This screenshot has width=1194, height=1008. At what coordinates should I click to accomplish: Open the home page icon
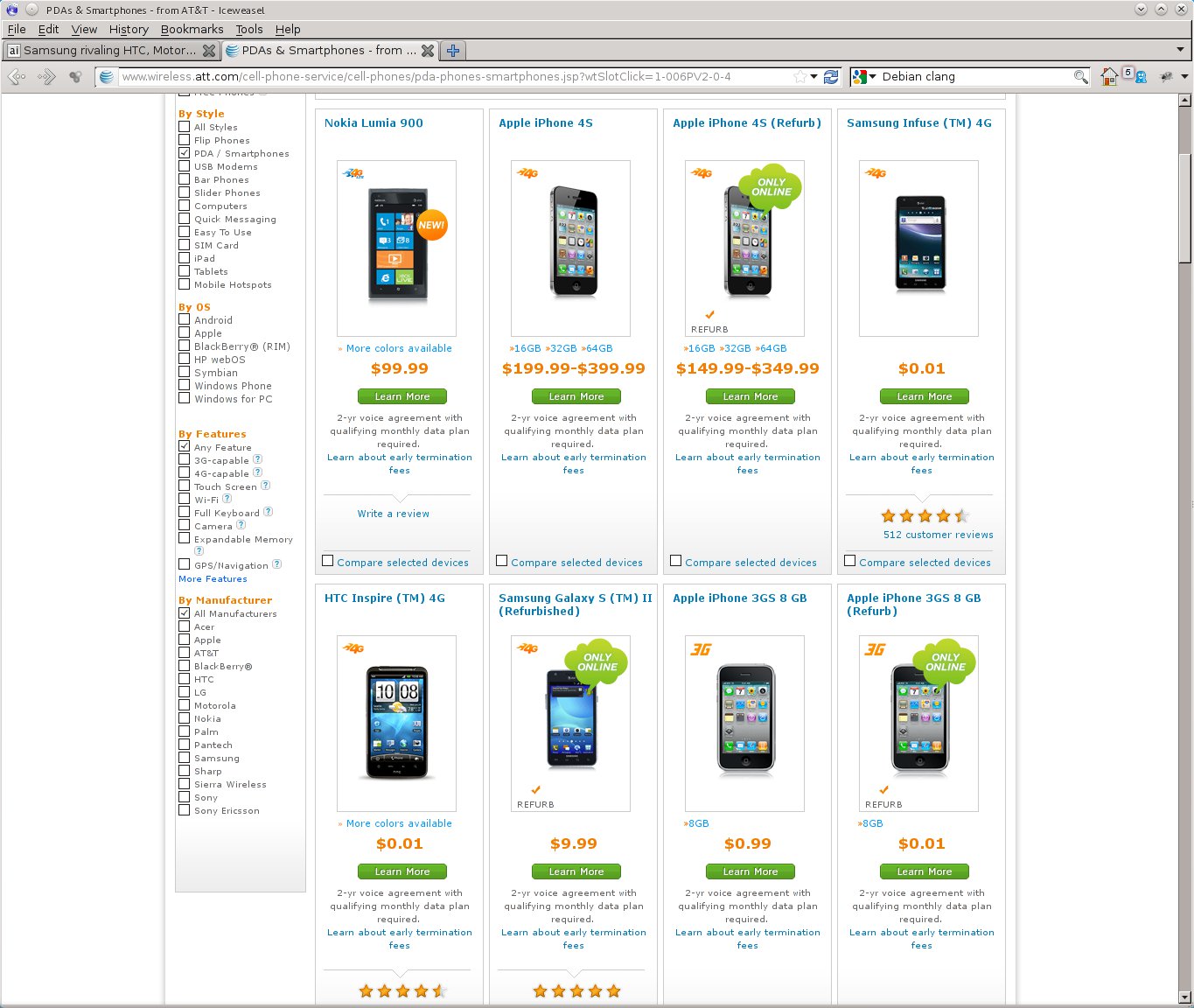[x=1109, y=77]
